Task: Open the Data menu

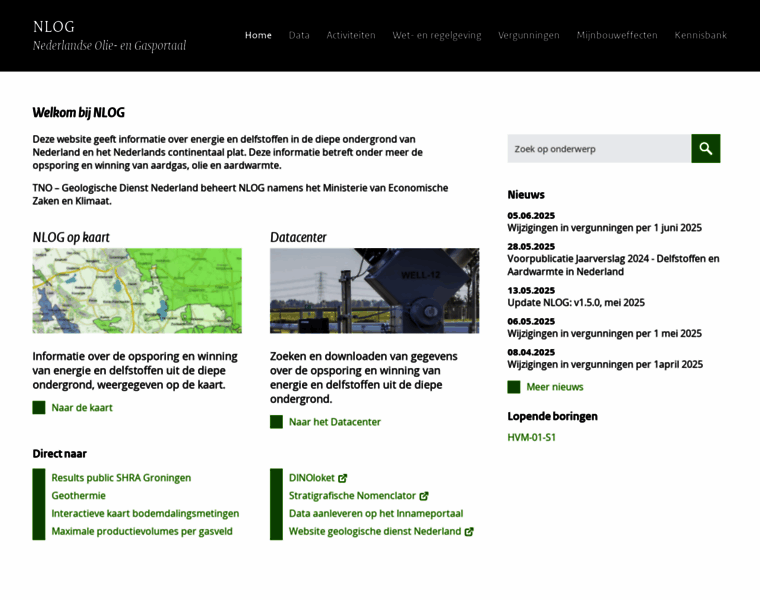Action: (299, 35)
